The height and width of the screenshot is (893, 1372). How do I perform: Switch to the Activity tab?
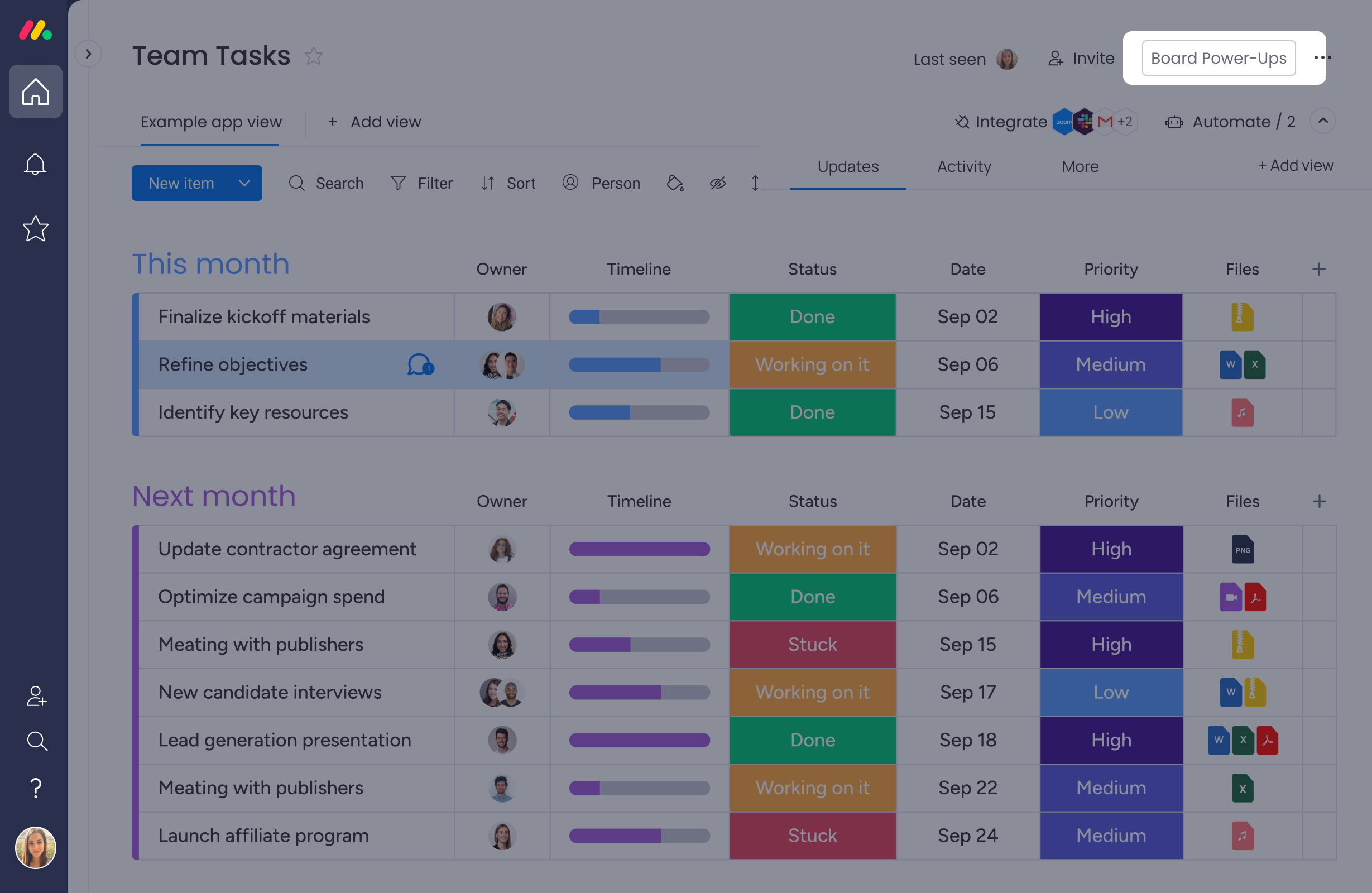(964, 167)
